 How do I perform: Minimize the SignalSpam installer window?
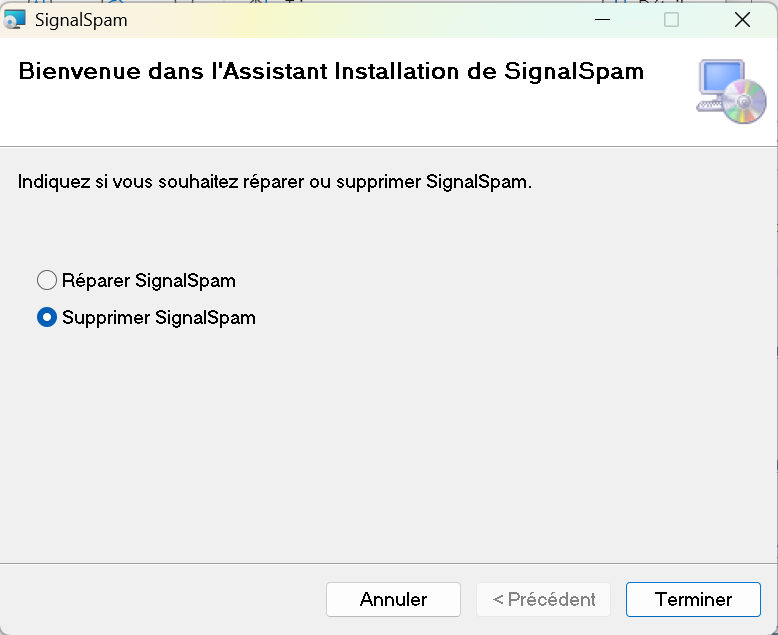click(x=602, y=20)
